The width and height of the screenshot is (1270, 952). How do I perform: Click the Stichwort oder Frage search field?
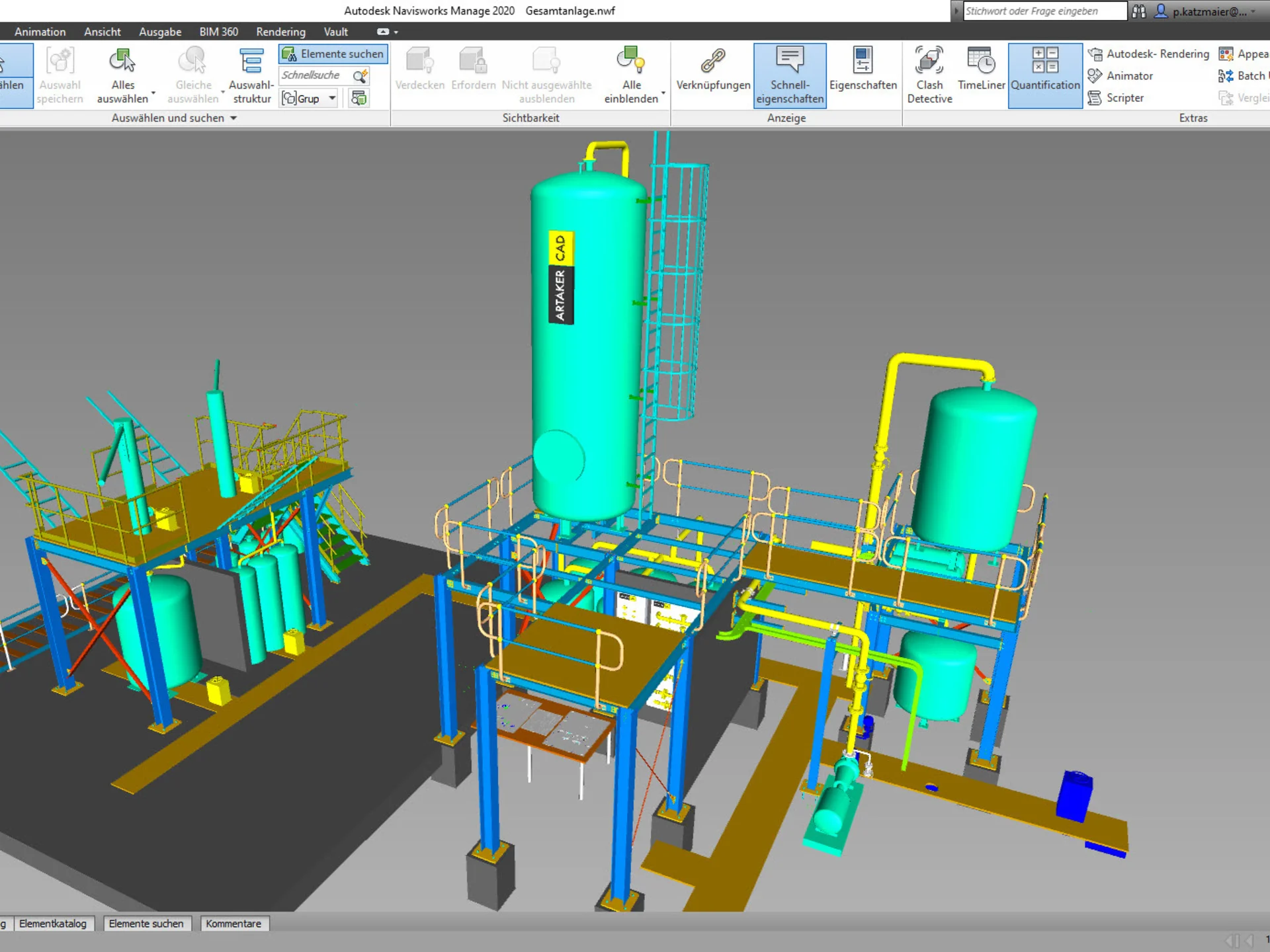tap(1044, 11)
